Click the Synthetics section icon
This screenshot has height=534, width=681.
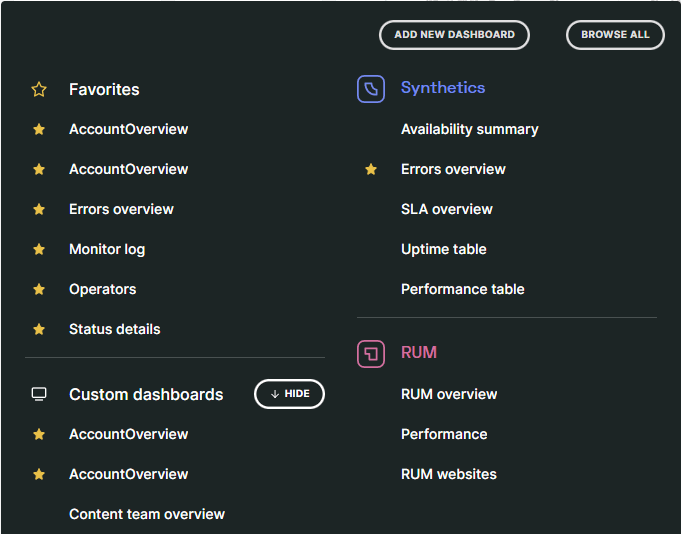(x=371, y=89)
